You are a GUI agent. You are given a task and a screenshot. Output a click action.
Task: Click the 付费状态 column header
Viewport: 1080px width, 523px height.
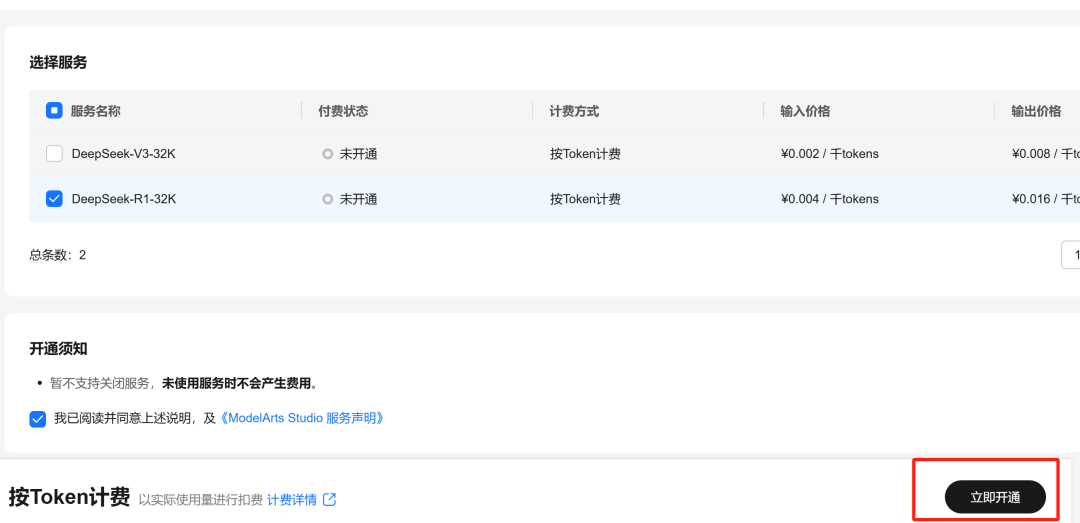pos(343,111)
